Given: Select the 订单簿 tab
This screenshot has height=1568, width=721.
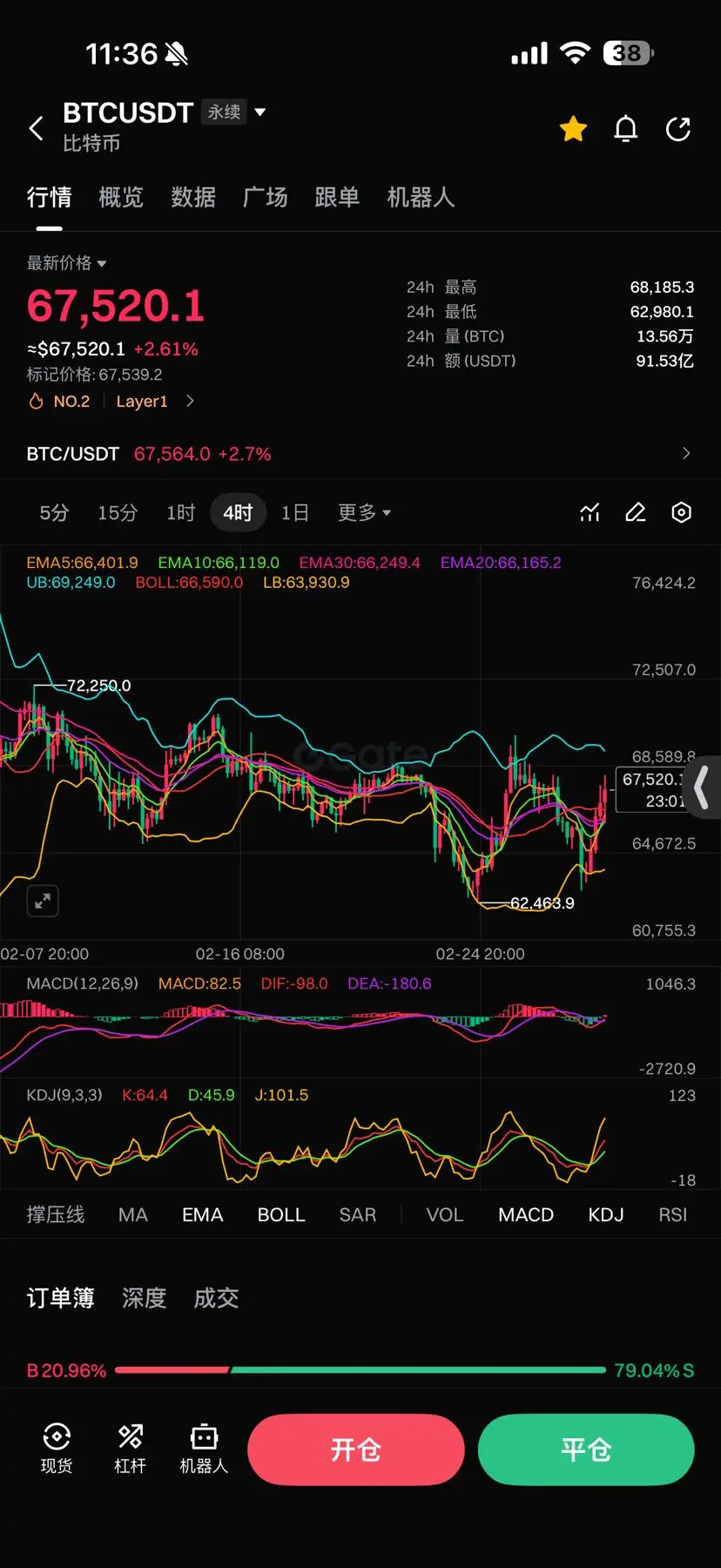Looking at the screenshot, I should tap(60, 1299).
